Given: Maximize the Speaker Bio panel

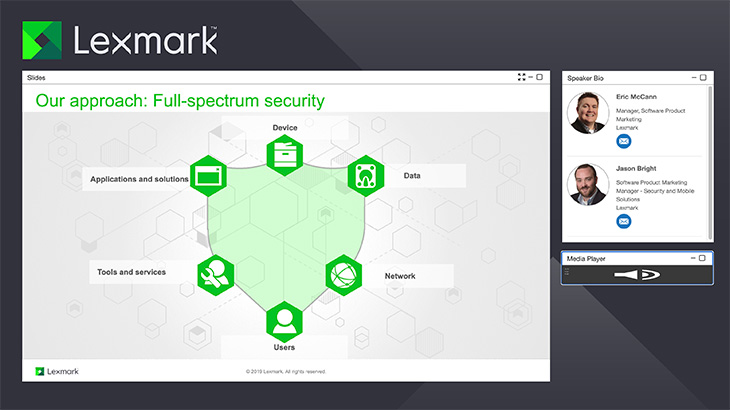Looking at the screenshot, I should pyautogui.click(x=703, y=77).
